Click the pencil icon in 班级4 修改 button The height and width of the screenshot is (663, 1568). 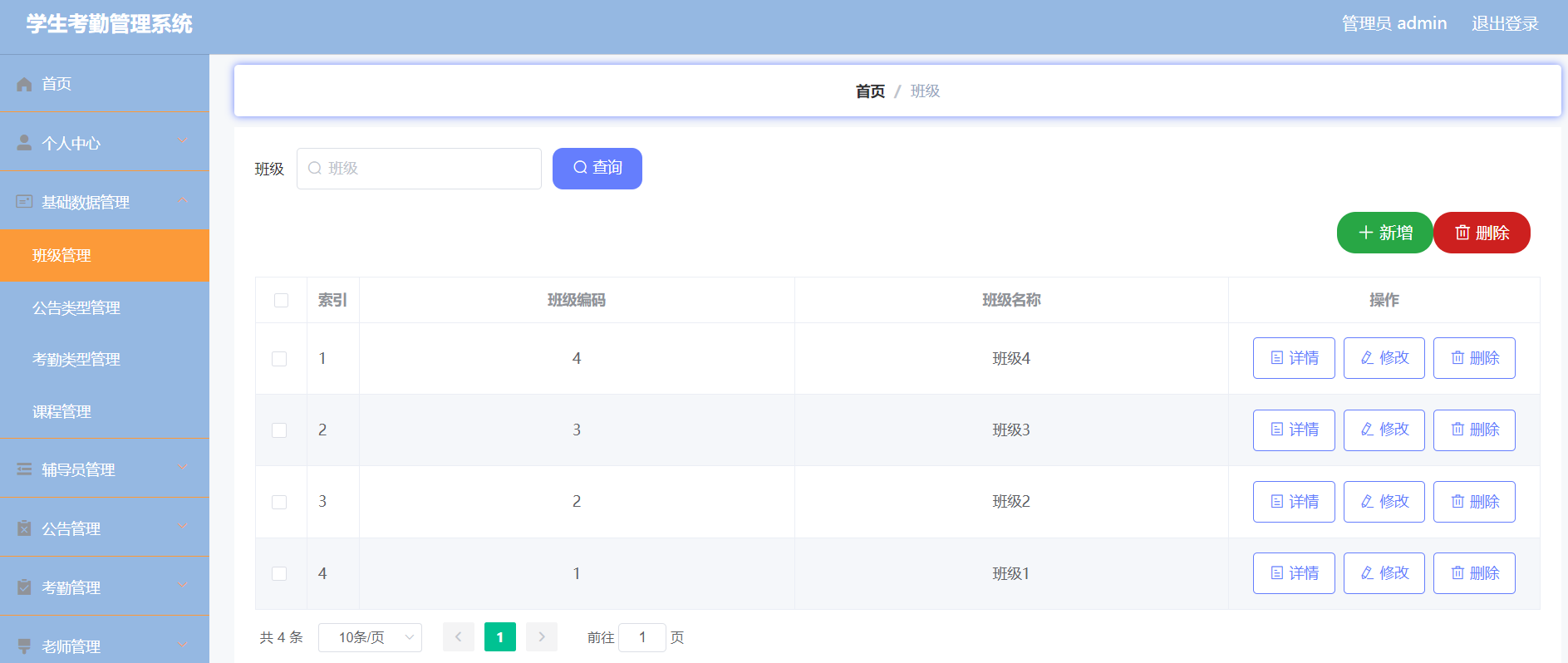(x=1367, y=358)
